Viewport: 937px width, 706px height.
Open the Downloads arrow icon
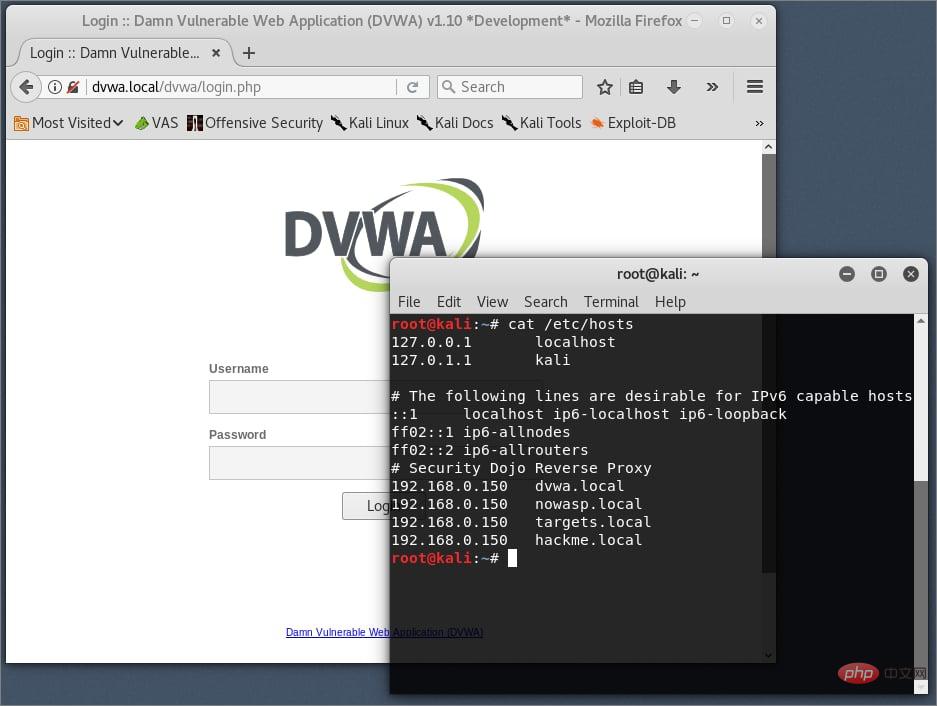(x=673, y=87)
